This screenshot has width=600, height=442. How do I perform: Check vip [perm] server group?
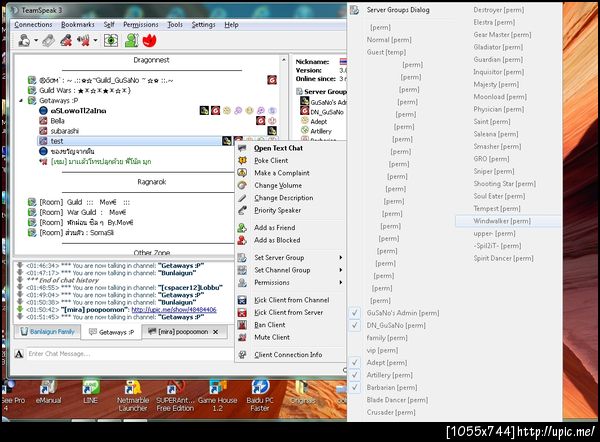point(382,350)
